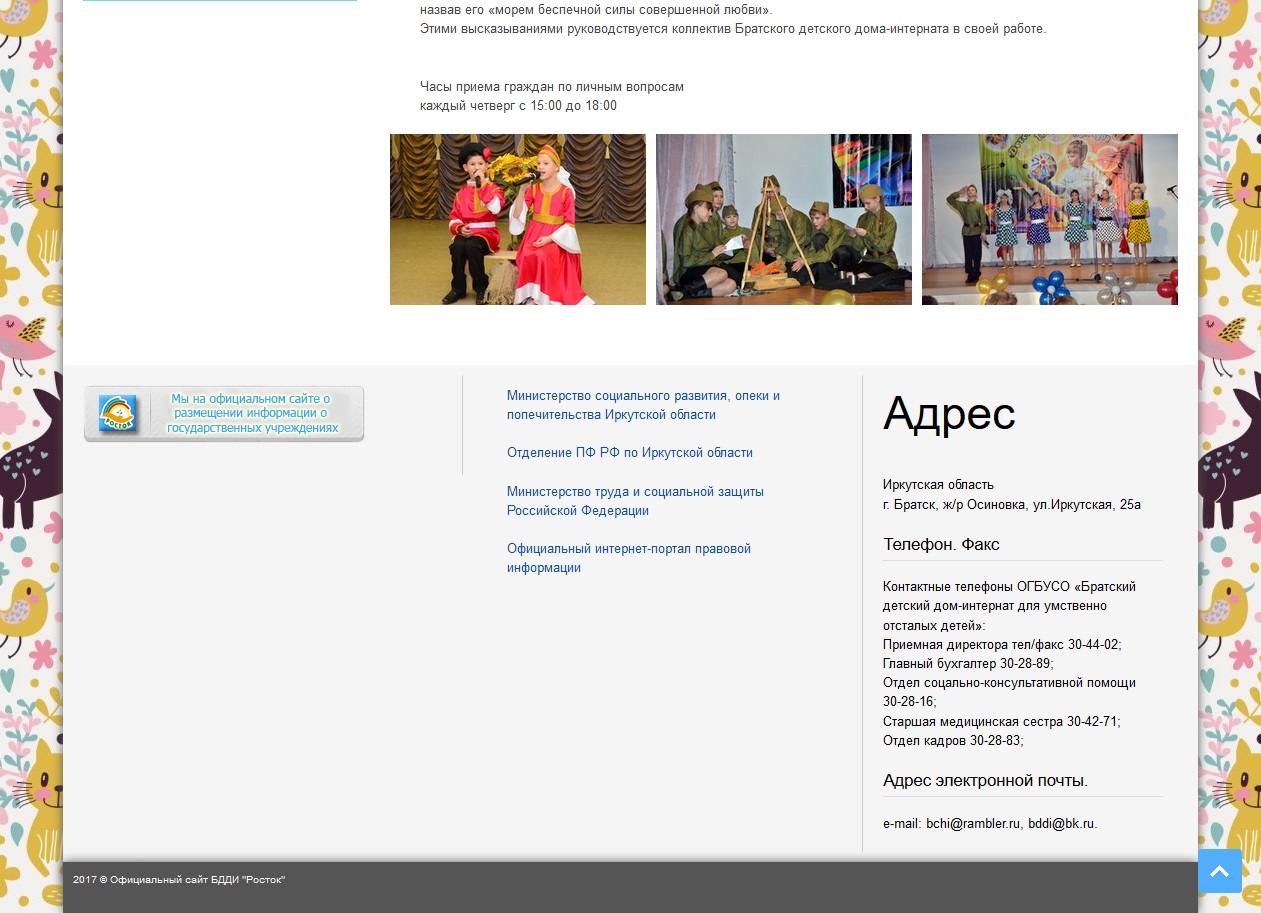This screenshot has height=913, width=1261.
Task: Click the scroll-to-top arrow button
Action: tap(1219, 871)
